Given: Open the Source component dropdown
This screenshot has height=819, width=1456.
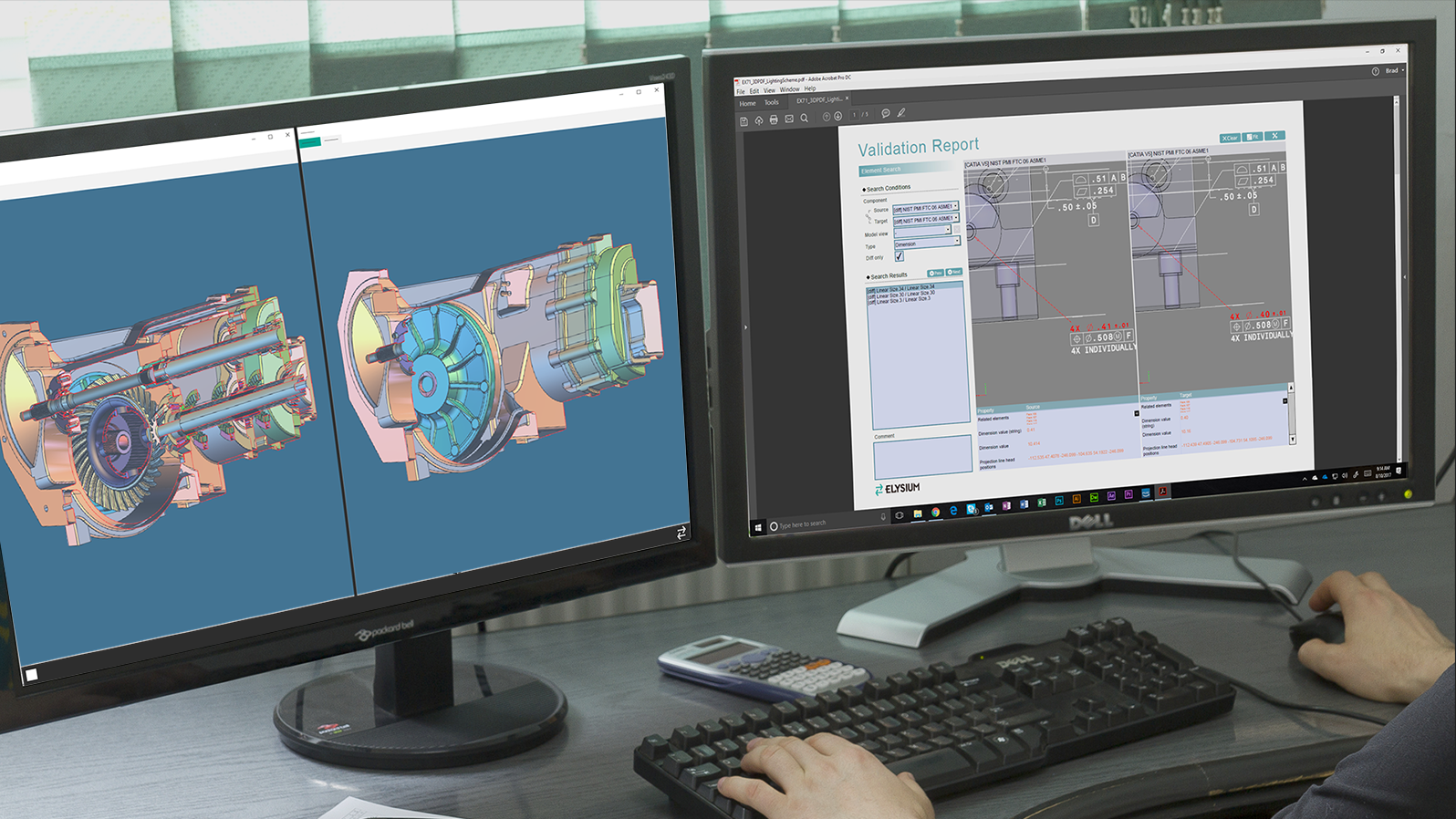Looking at the screenshot, I should coord(925,208).
